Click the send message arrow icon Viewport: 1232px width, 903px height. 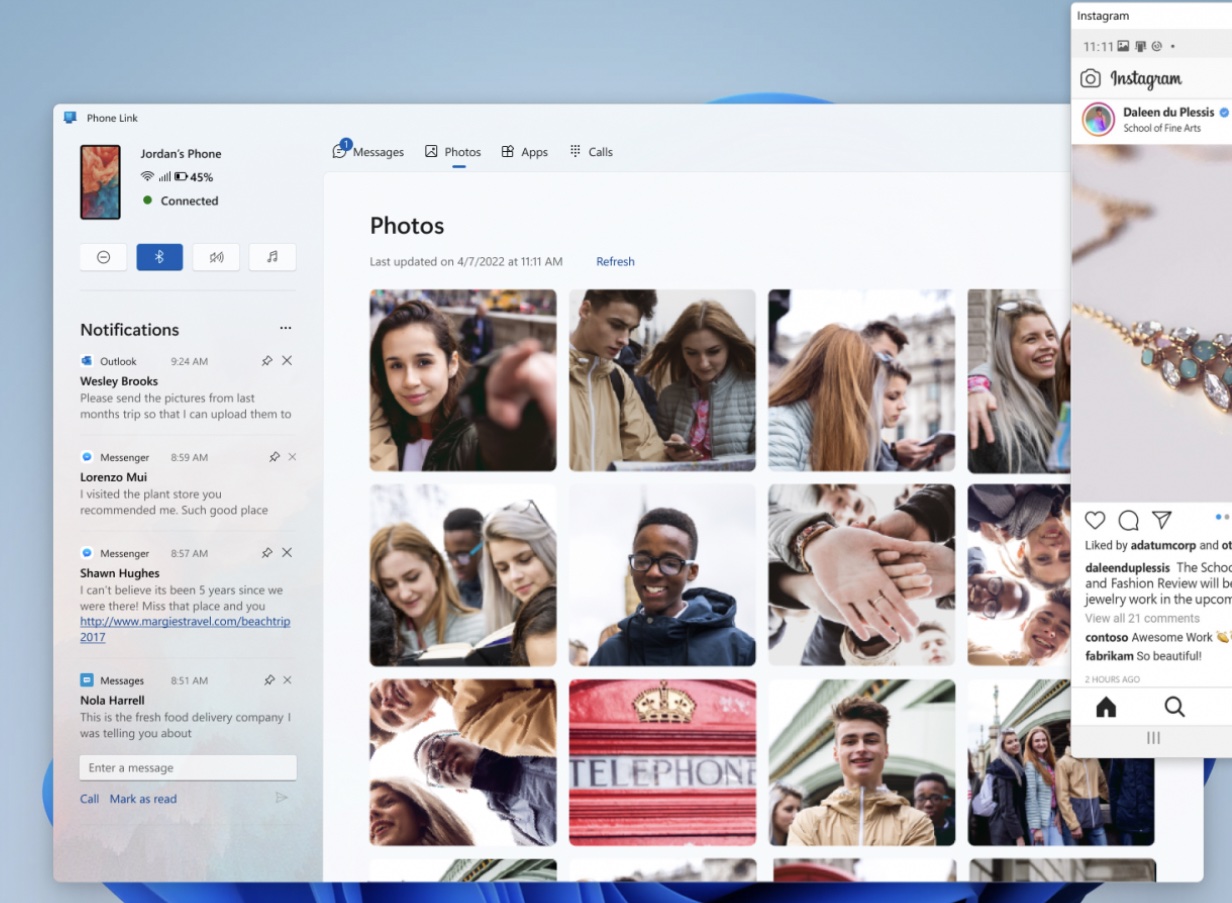pyautogui.click(x=282, y=798)
